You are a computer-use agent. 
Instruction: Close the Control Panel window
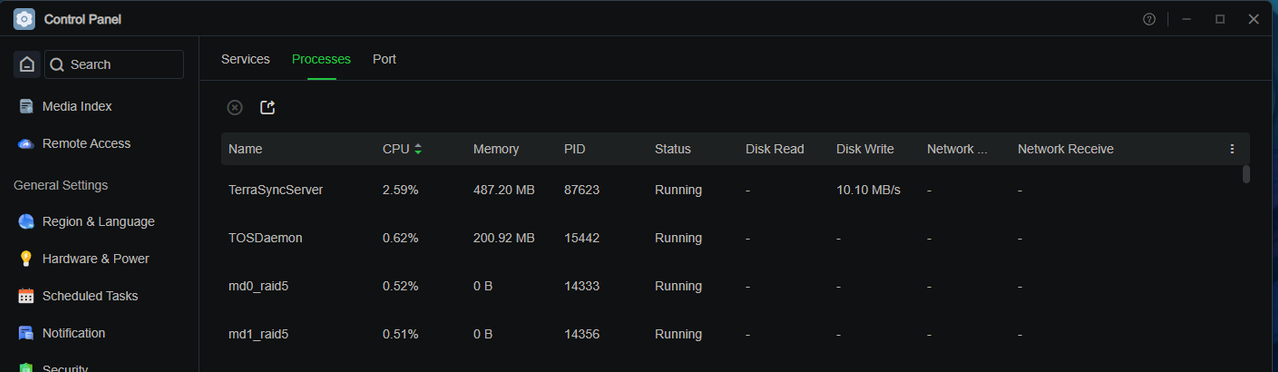[x=1253, y=19]
